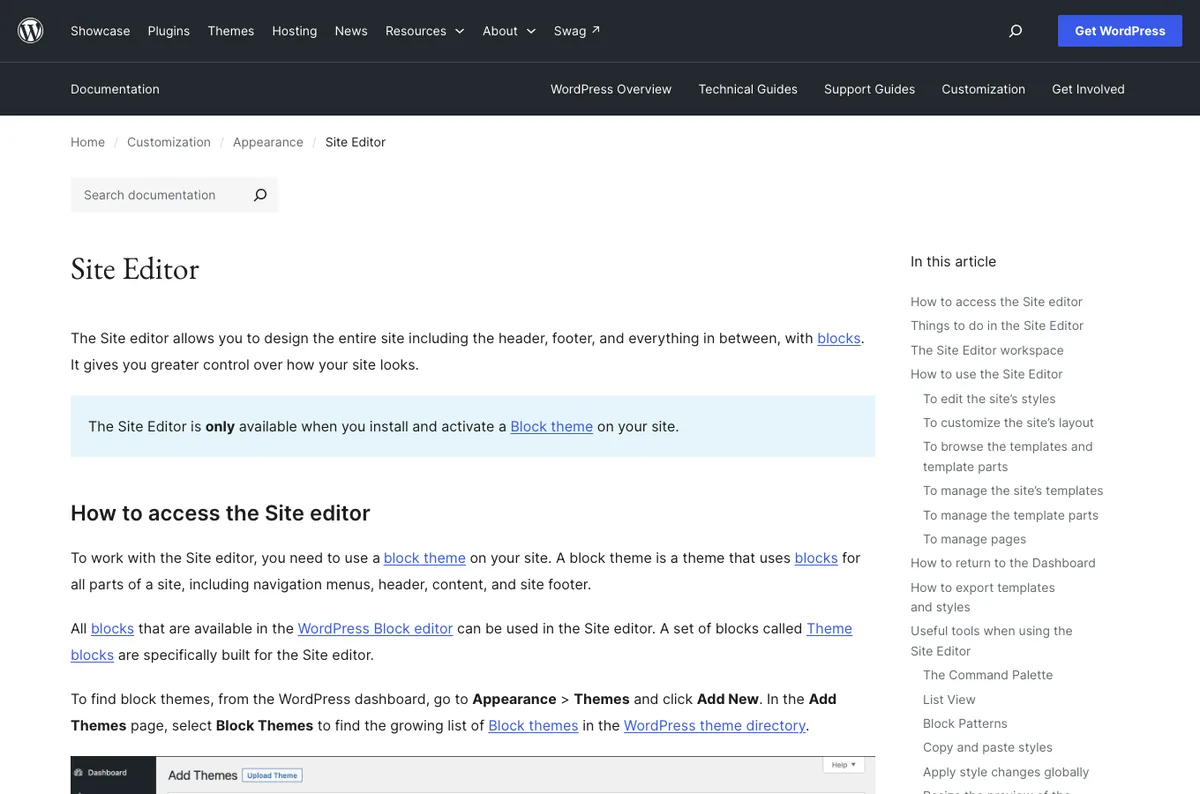Open Get Involved section
The width and height of the screenshot is (1200, 794).
click(1088, 89)
